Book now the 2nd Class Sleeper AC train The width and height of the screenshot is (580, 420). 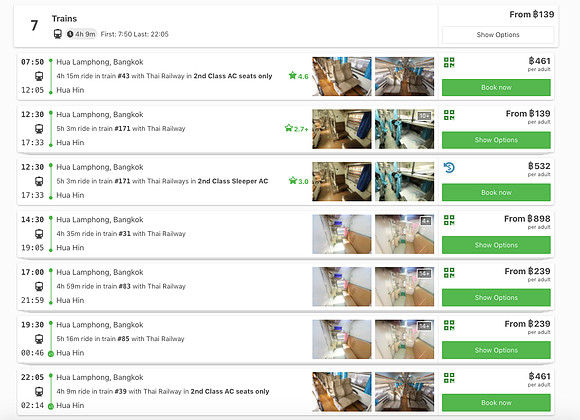[496, 193]
